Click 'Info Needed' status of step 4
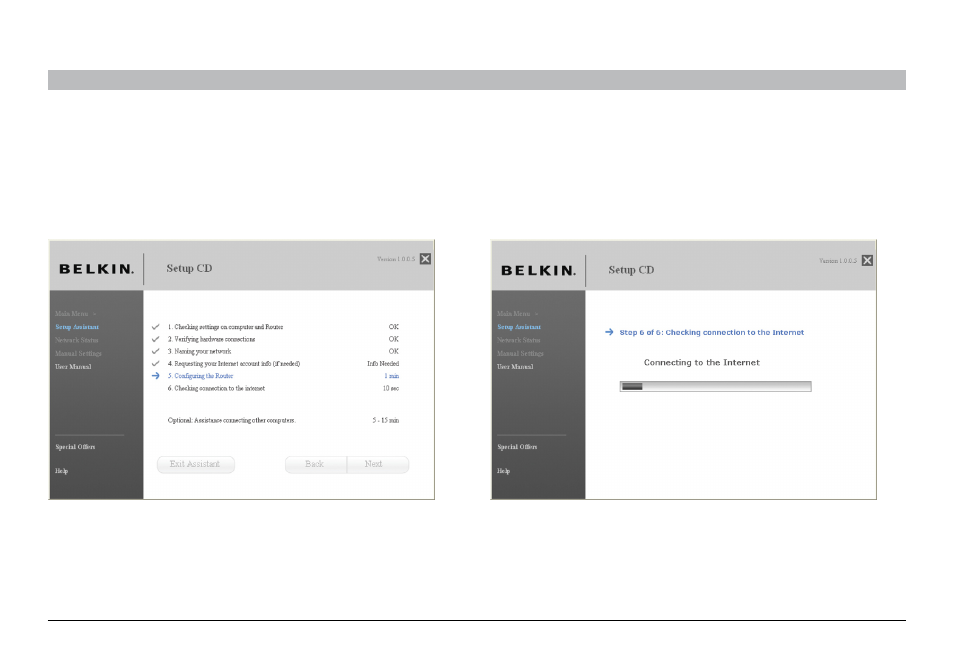 click(x=383, y=364)
